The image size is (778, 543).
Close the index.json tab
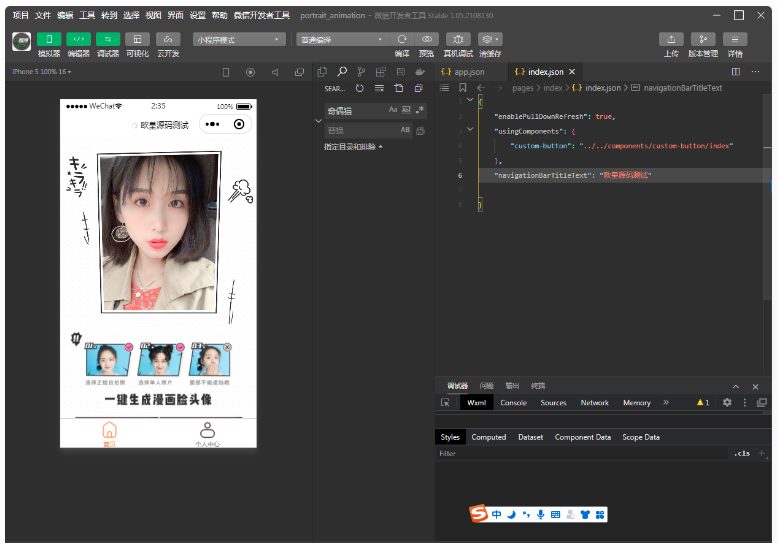point(572,72)
